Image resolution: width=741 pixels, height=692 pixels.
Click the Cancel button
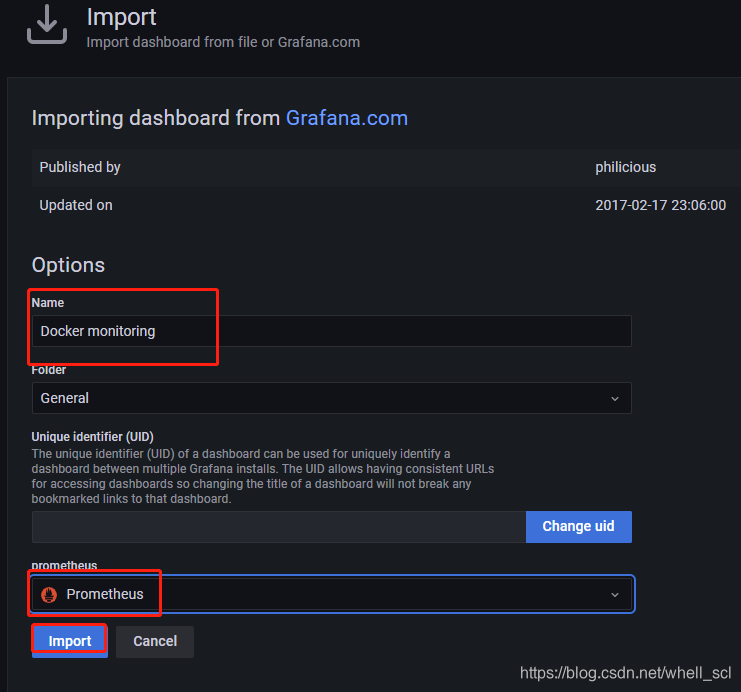click(x=155, y=641)
